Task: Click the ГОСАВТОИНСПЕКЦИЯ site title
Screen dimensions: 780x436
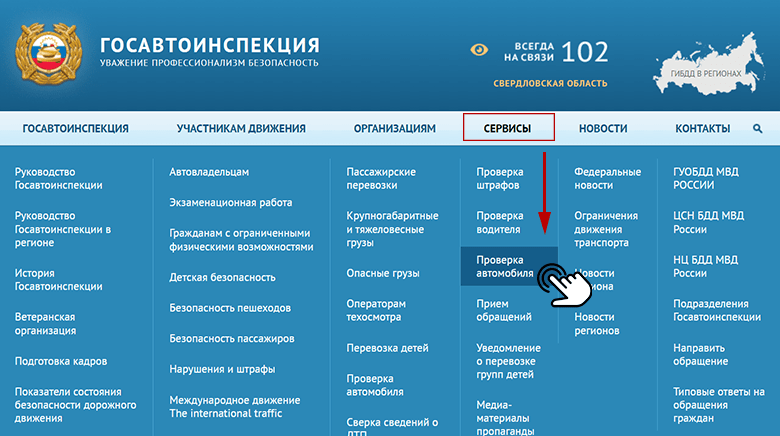Action: tap(209, 45)
